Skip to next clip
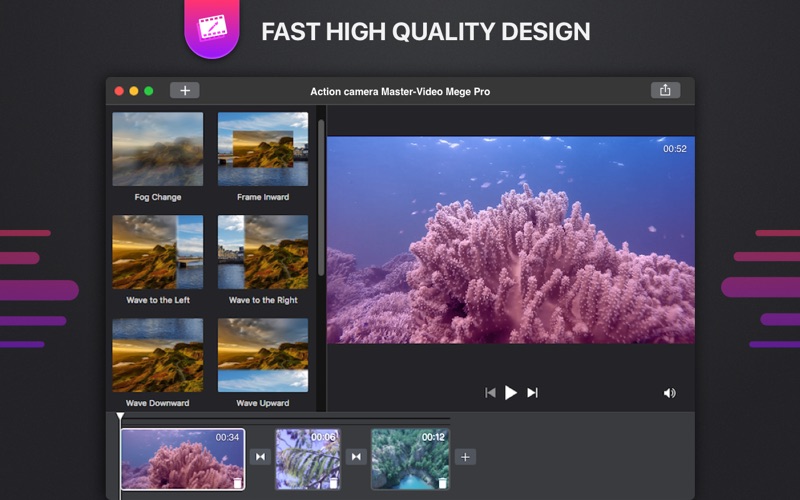Screen dimensions: 800x500 [532, 392]
